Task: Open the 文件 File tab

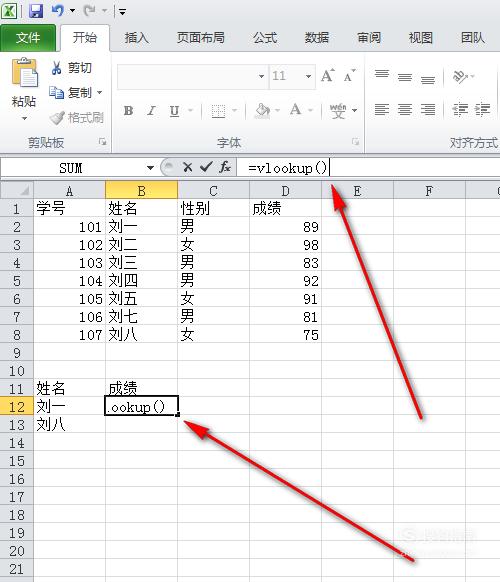Action: tap(28, 38)
